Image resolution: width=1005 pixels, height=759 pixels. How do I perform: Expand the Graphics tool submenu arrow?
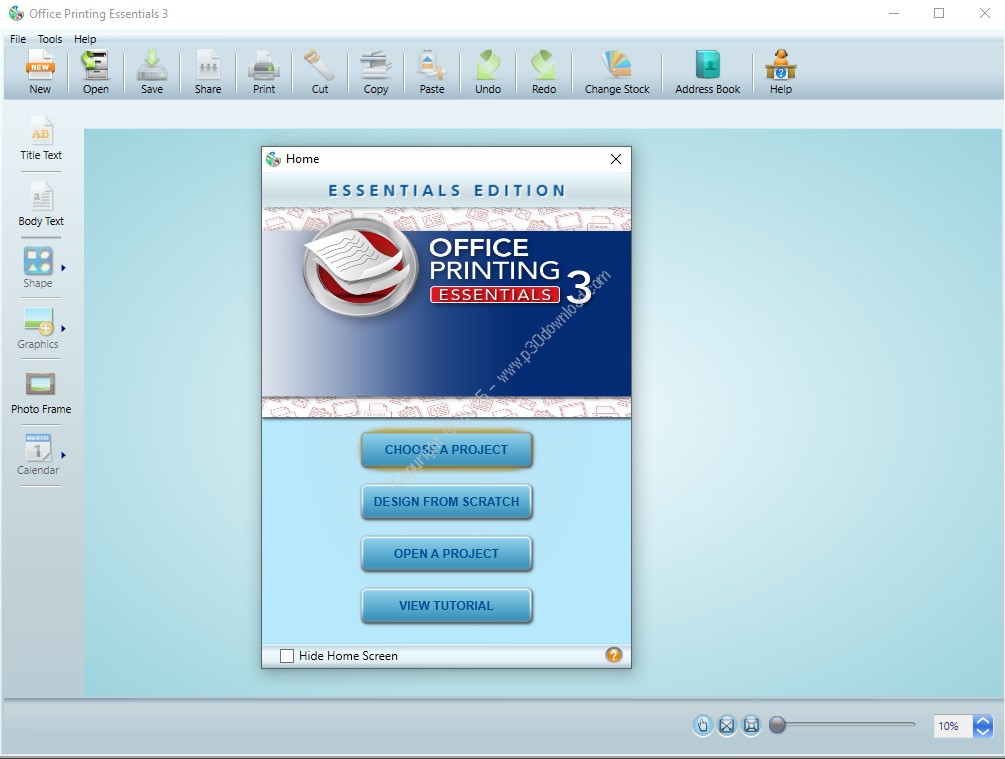click(63, 328)
